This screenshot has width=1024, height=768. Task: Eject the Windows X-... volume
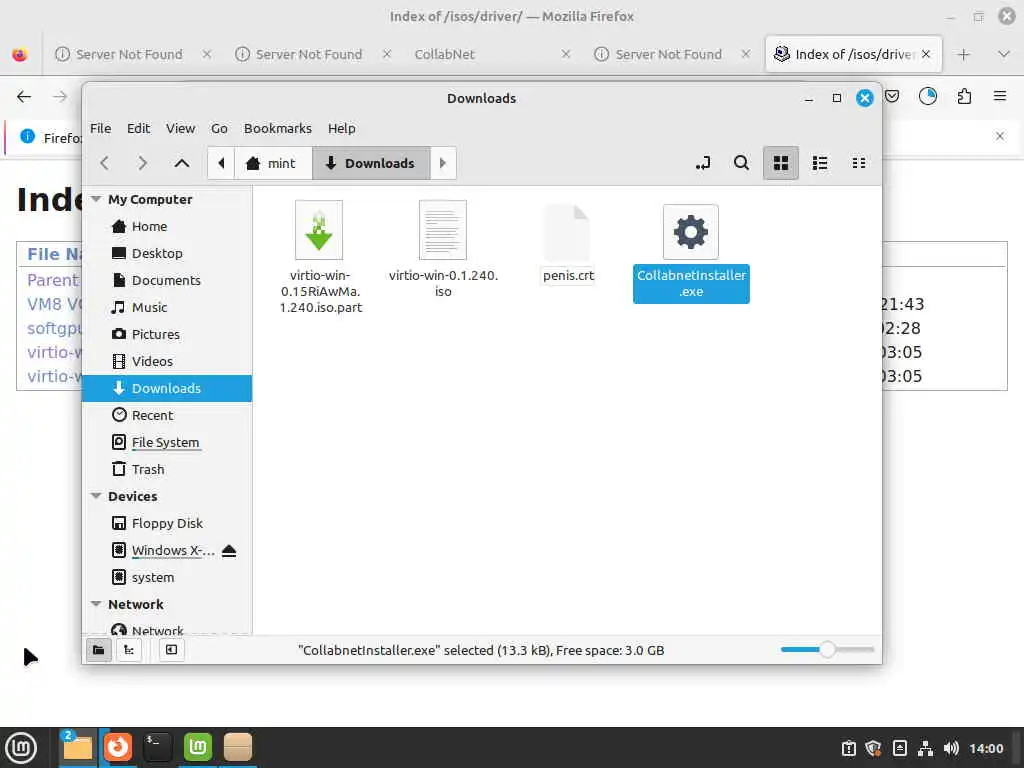(229, 551)
